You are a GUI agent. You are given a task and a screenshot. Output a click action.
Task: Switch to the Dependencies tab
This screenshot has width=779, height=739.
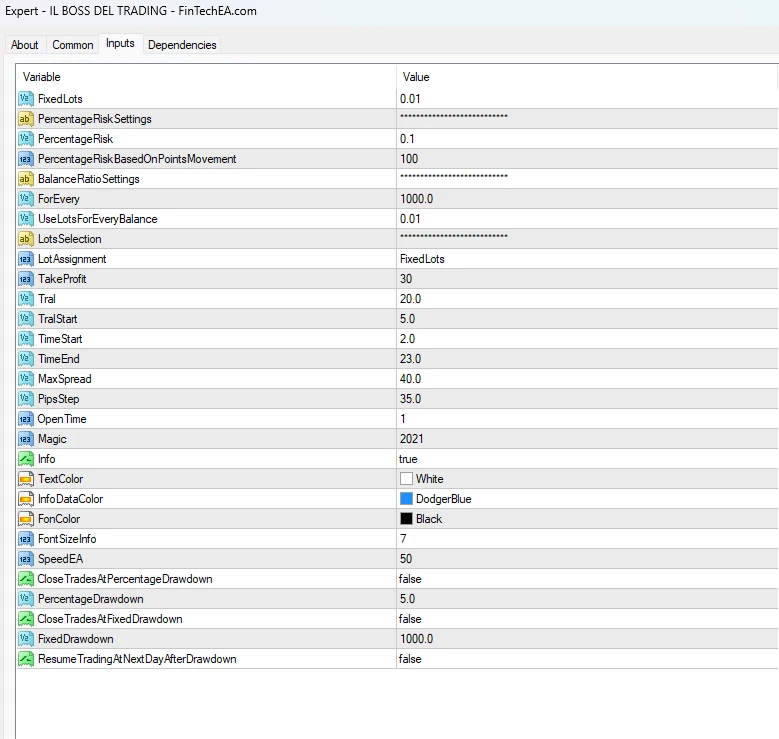tap(181, 45)
